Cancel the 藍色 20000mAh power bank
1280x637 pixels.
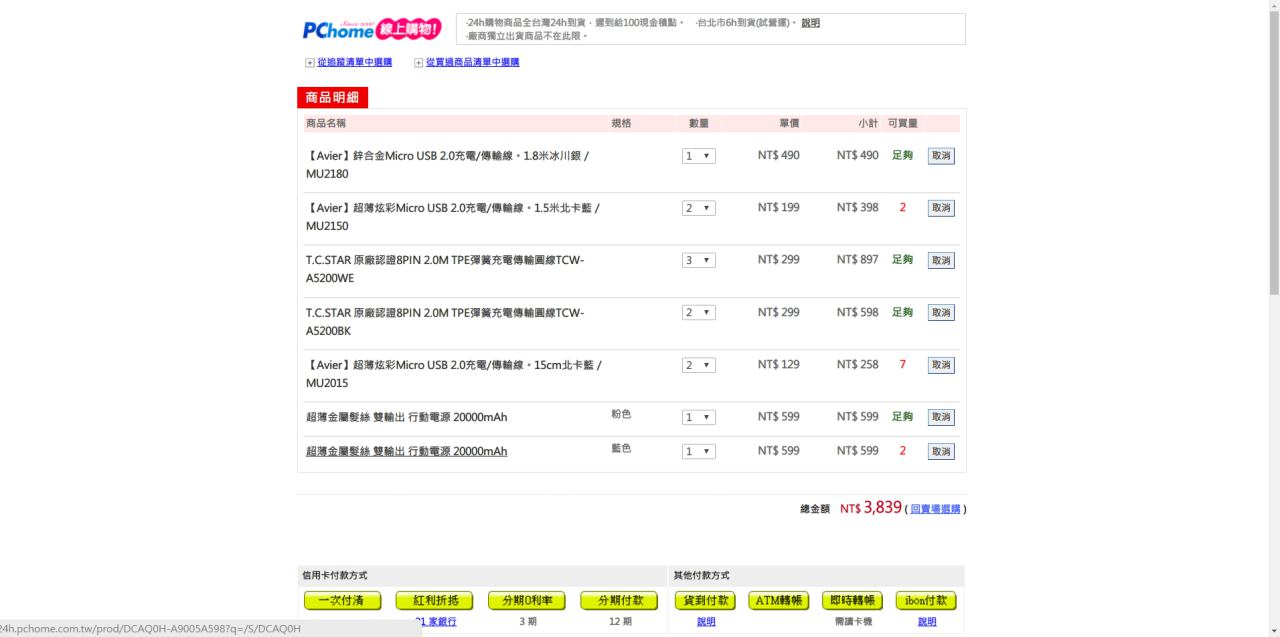(x=941, y=451)
